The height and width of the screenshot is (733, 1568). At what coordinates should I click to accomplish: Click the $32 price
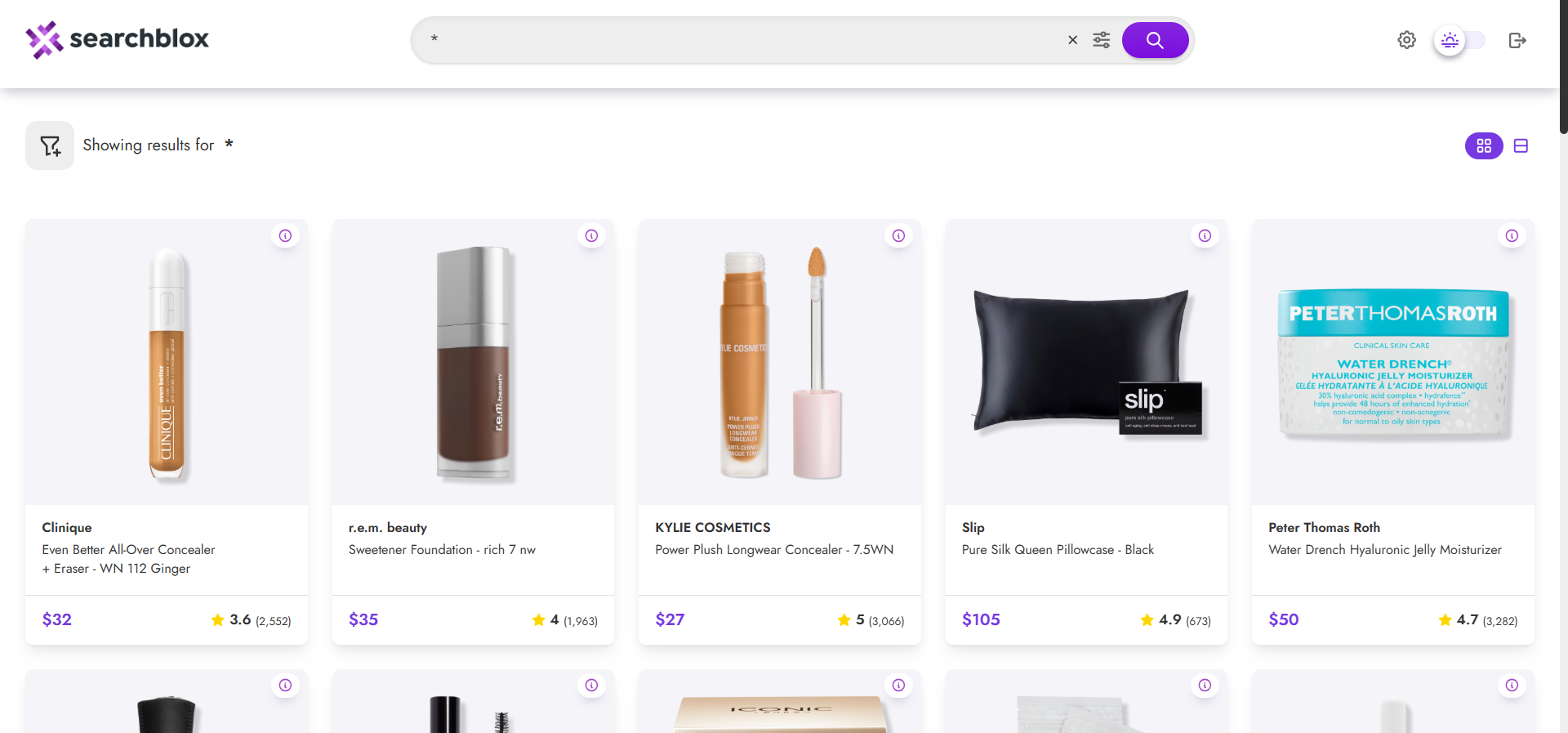click(x=57, y=619)
